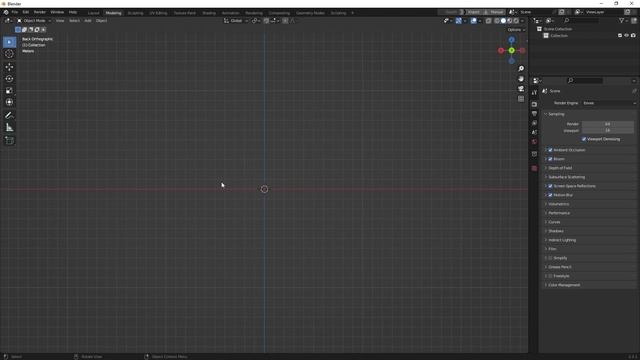Open the View Layer properties tab icon
The image size is (640, 360).
click(x=534, y=123)
